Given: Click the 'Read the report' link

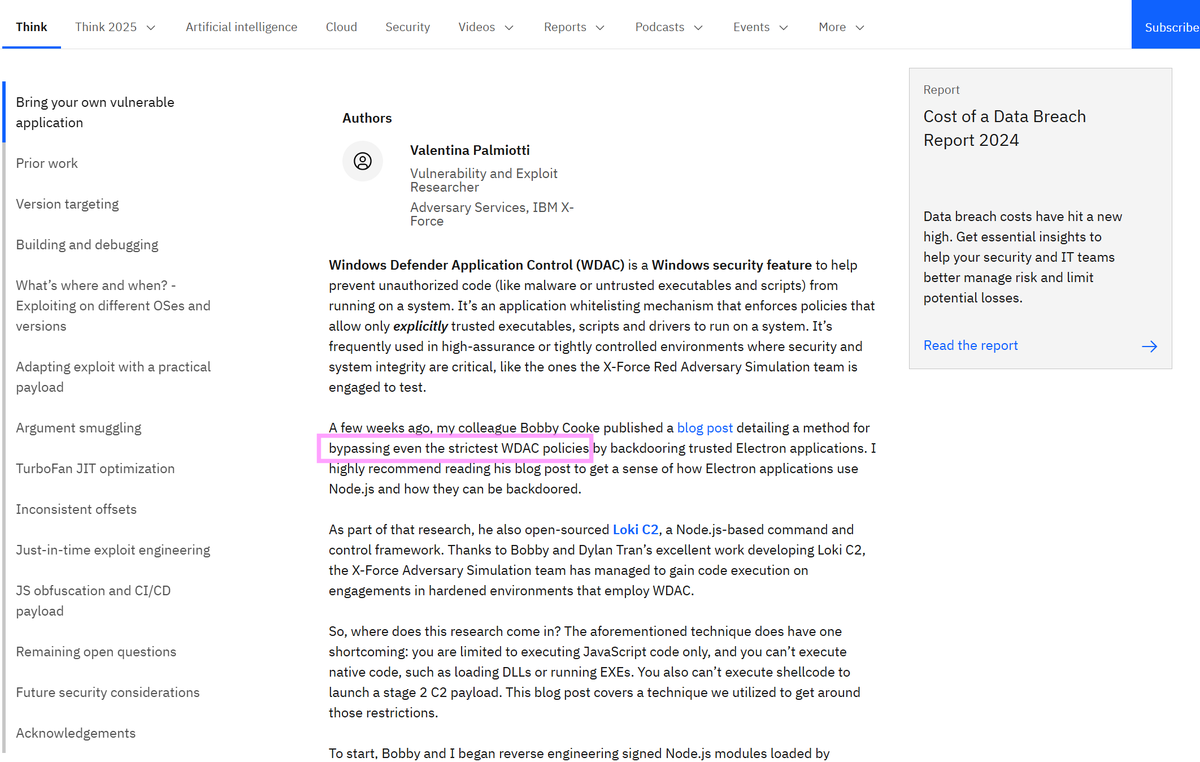Looking at the screenshot, I should pyautogui.click(x=970, y=345).
